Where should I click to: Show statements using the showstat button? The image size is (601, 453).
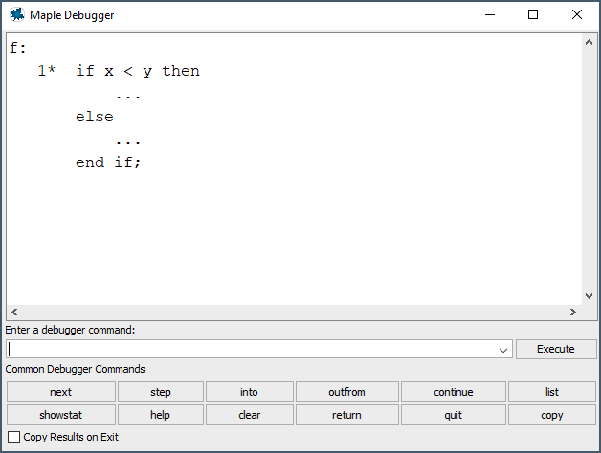[x=61, y=415]
